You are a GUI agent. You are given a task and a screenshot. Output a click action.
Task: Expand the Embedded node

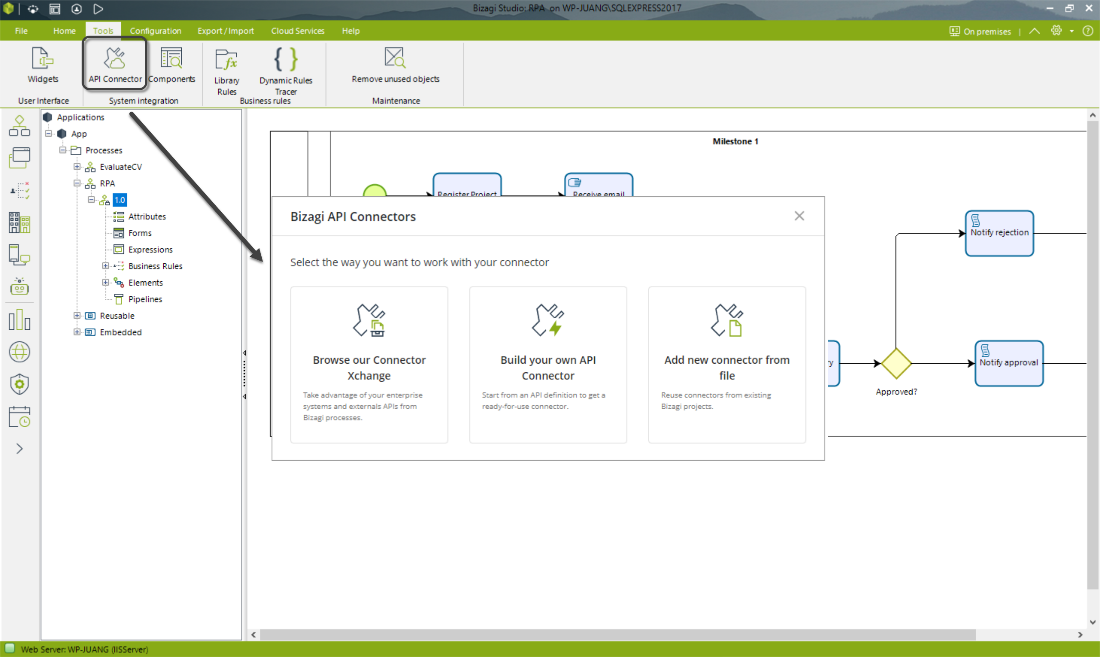pyautogui.click(x=77, y=332)
